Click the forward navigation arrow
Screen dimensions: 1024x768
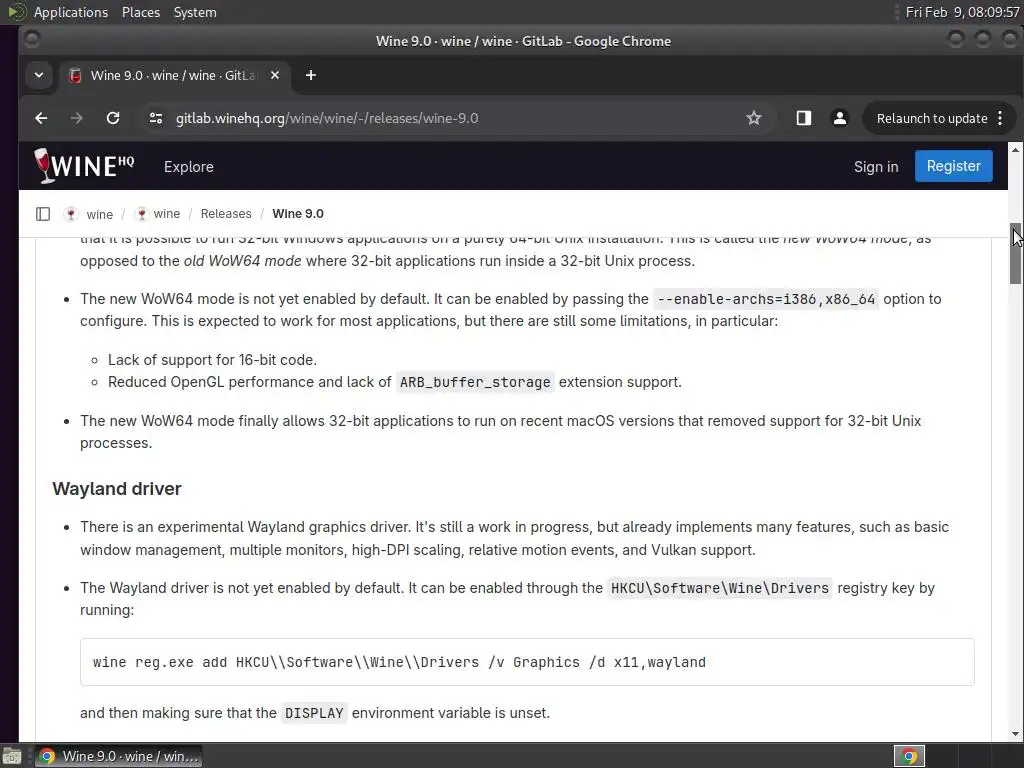77,118
